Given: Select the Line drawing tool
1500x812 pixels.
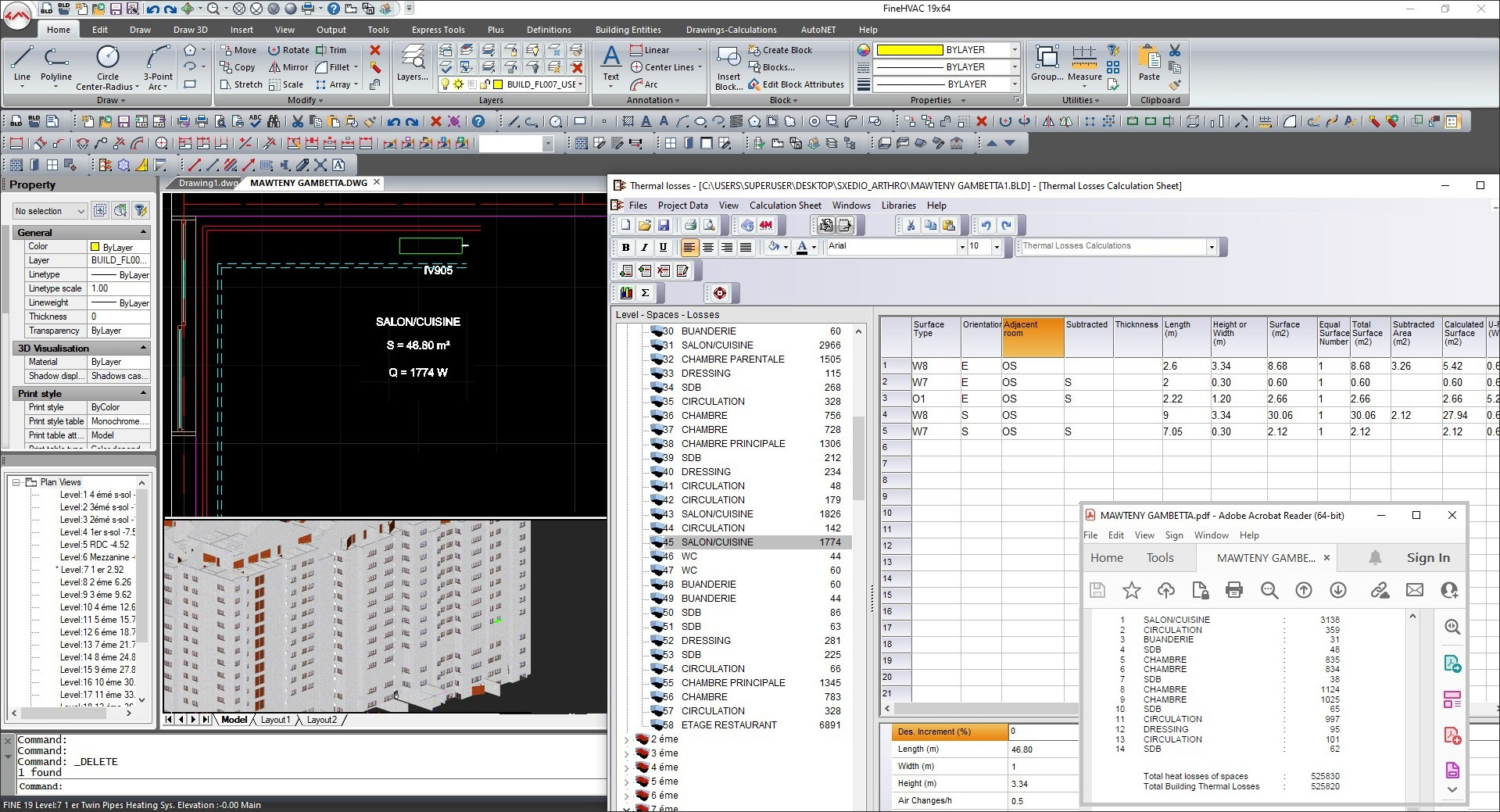Looking at the screenshot, I should (22, 63).
